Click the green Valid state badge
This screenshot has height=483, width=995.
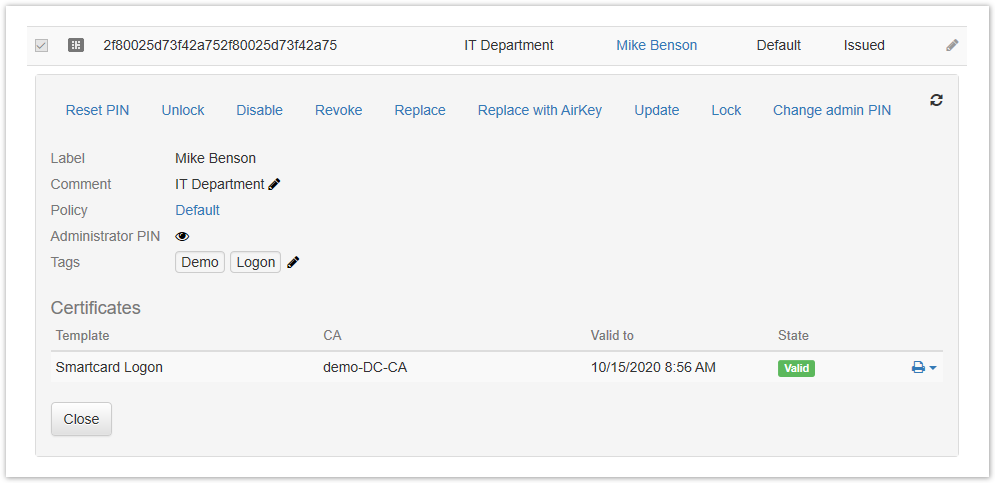pyautogui.click(x=796, y=368)
